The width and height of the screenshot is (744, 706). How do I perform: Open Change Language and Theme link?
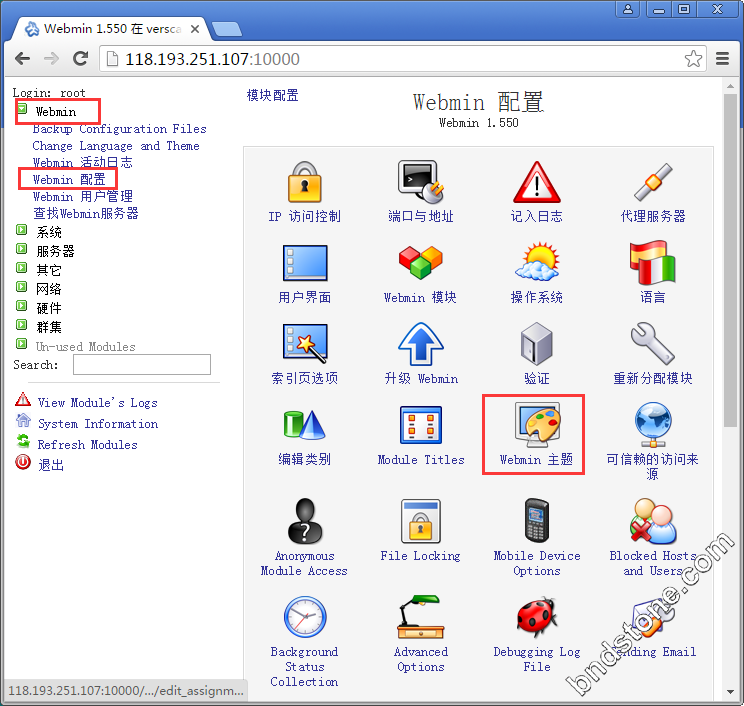116,146
